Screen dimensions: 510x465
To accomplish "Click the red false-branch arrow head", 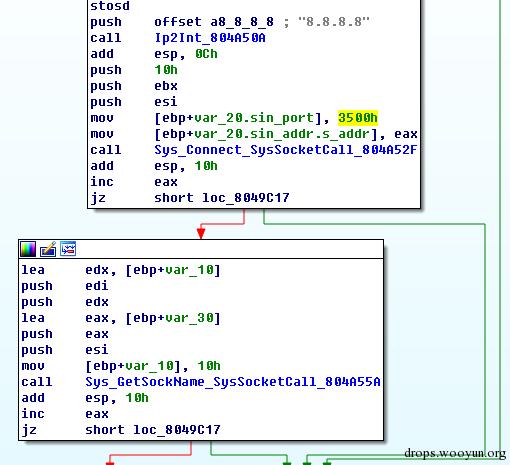I will tap(201, 232).
